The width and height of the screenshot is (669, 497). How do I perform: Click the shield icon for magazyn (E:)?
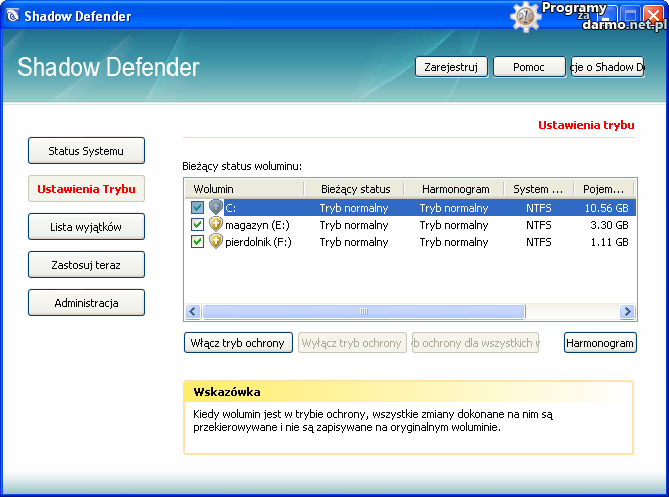tap(215, 225)
